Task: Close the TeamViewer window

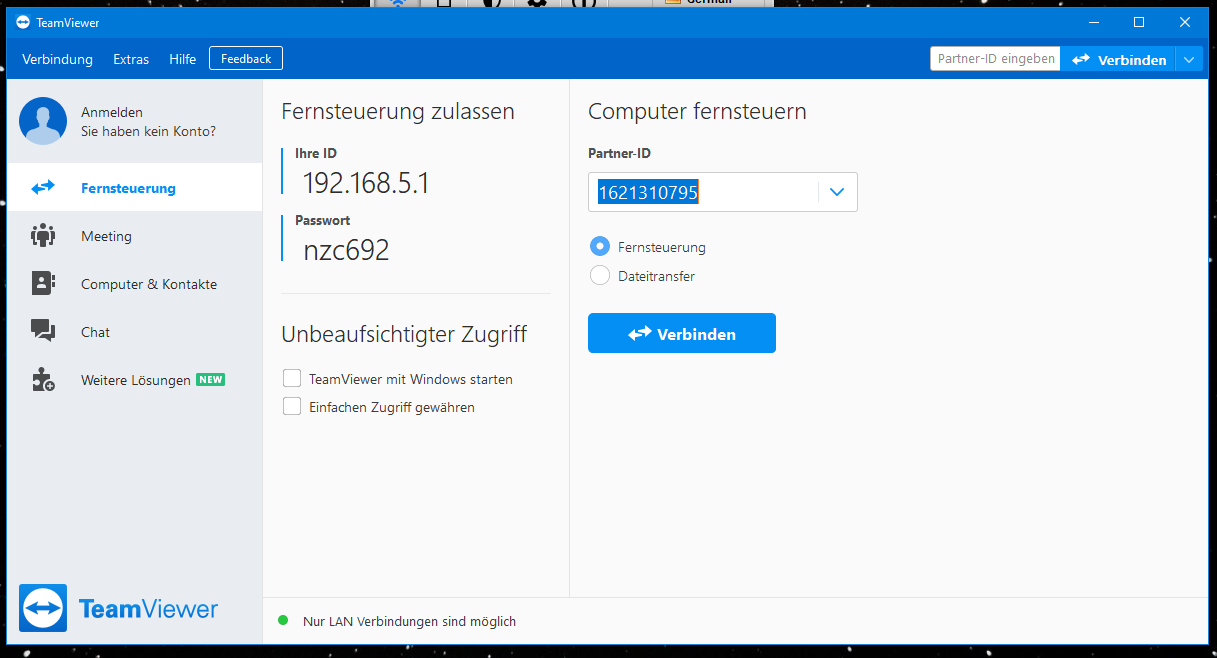Action: pyautogui.click(x=1184, y=22)
